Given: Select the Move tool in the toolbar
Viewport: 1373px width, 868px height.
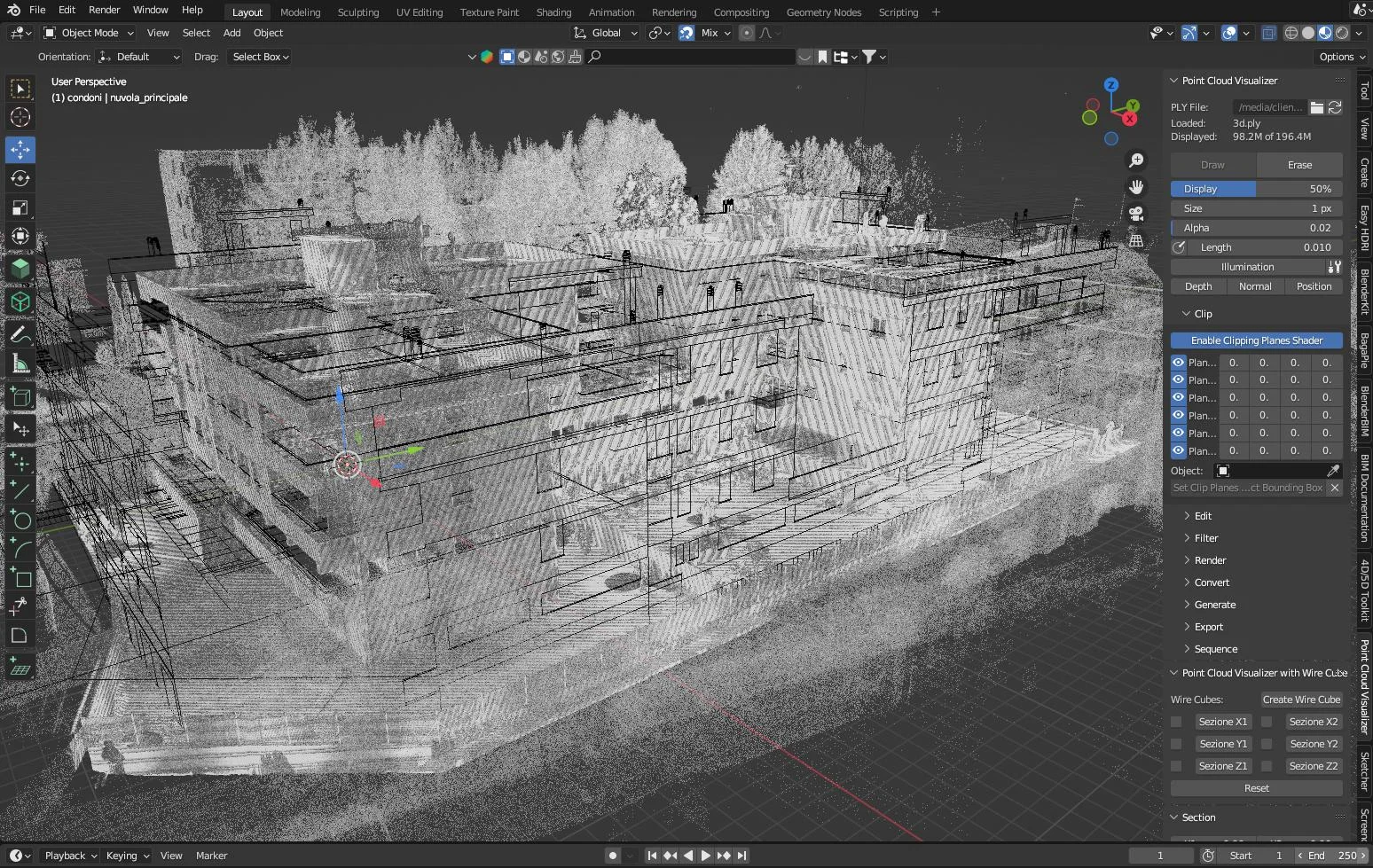Looking at the screenshot, I should (x=20, y=150).
